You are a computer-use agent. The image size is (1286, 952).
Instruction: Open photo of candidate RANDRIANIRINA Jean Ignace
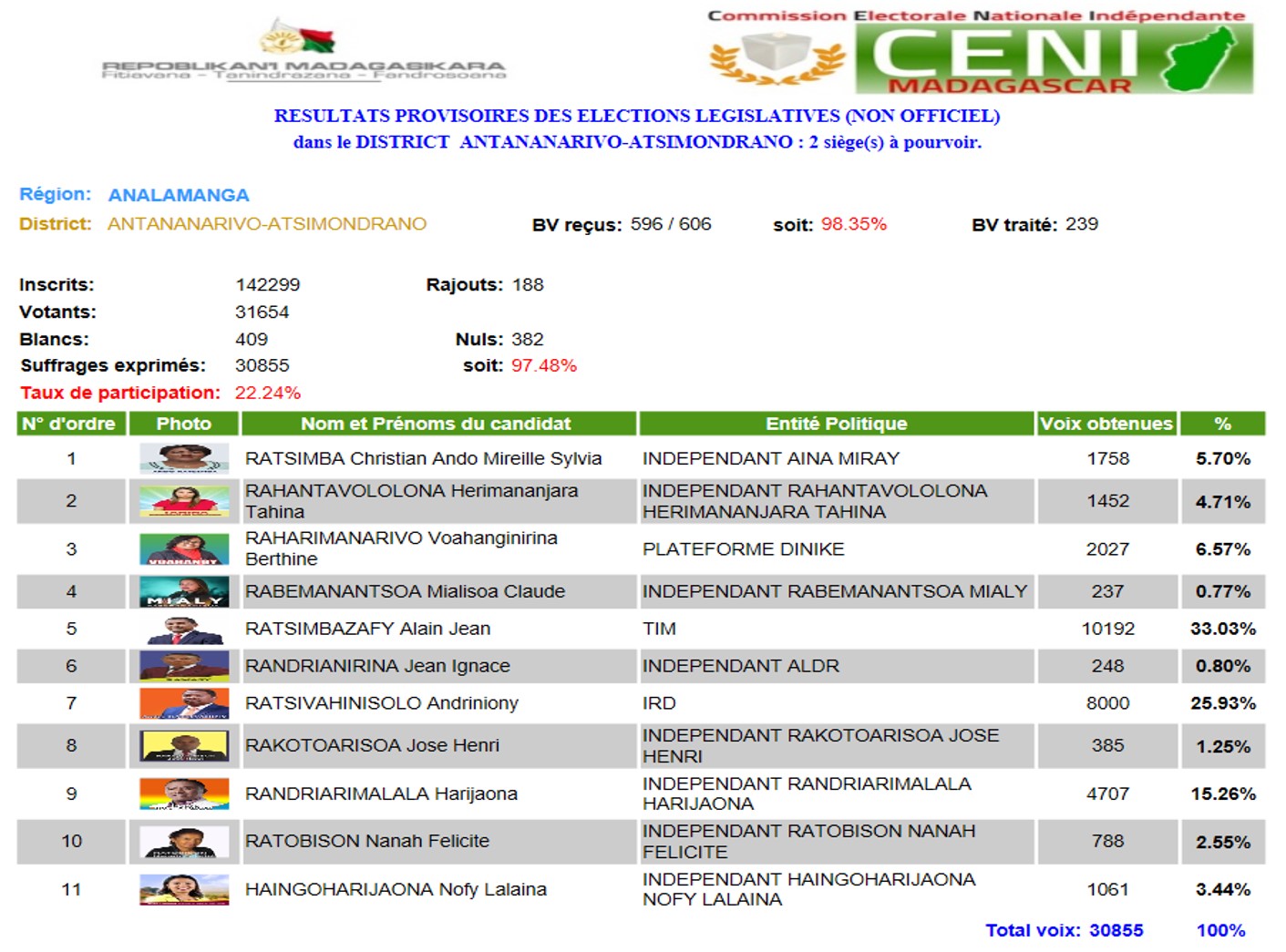(184, 666)
